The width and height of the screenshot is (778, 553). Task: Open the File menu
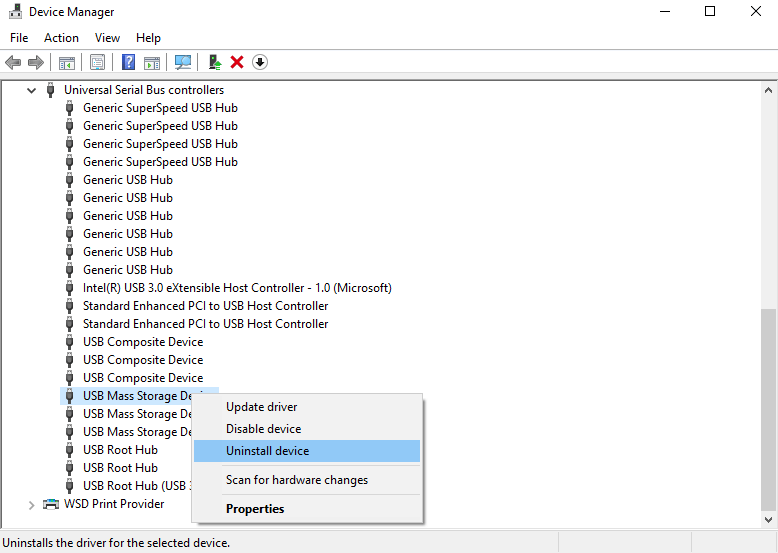tap(19, 38)
